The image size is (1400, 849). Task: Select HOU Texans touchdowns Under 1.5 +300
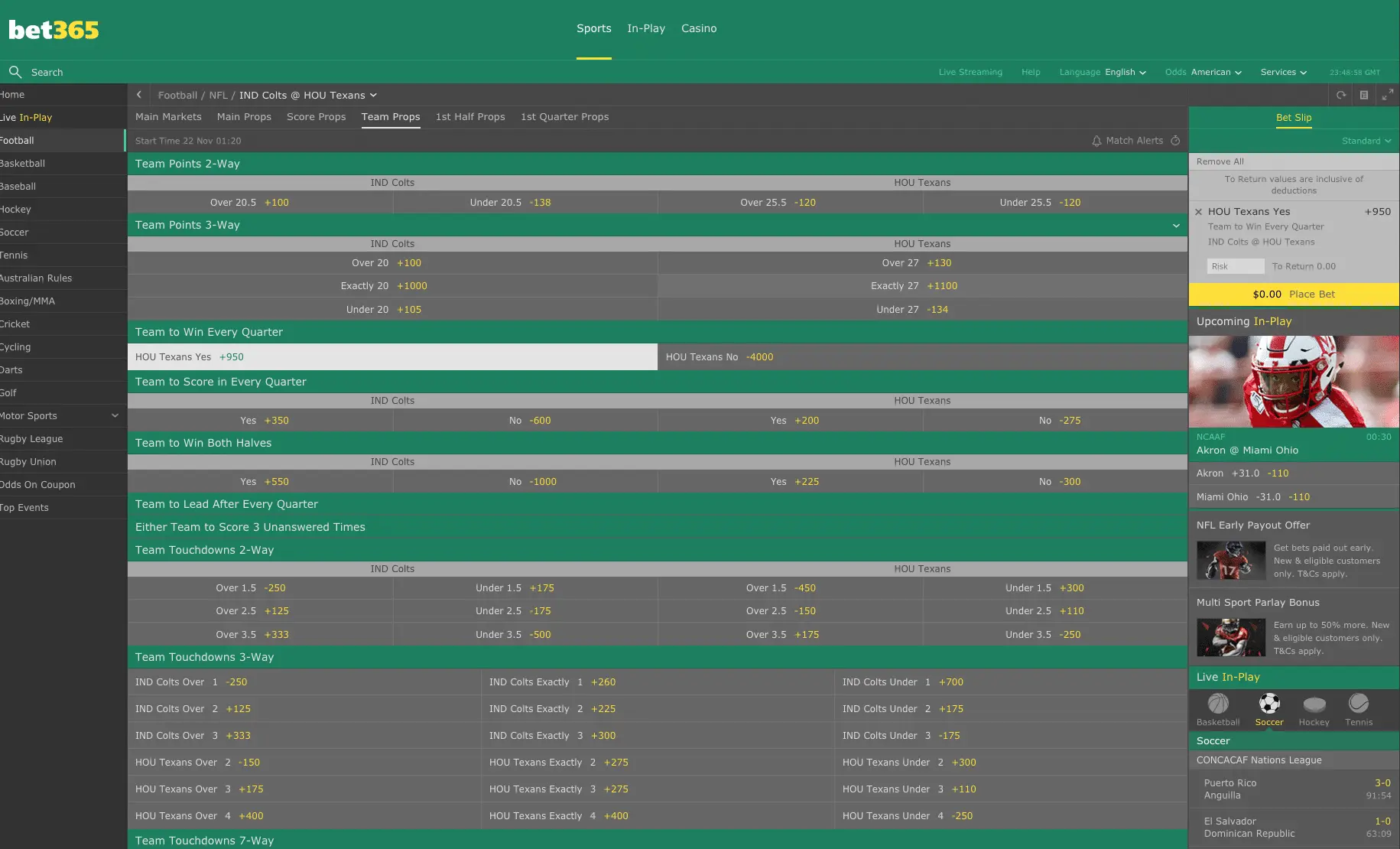pyautogui.click(x=1055, y=588)
